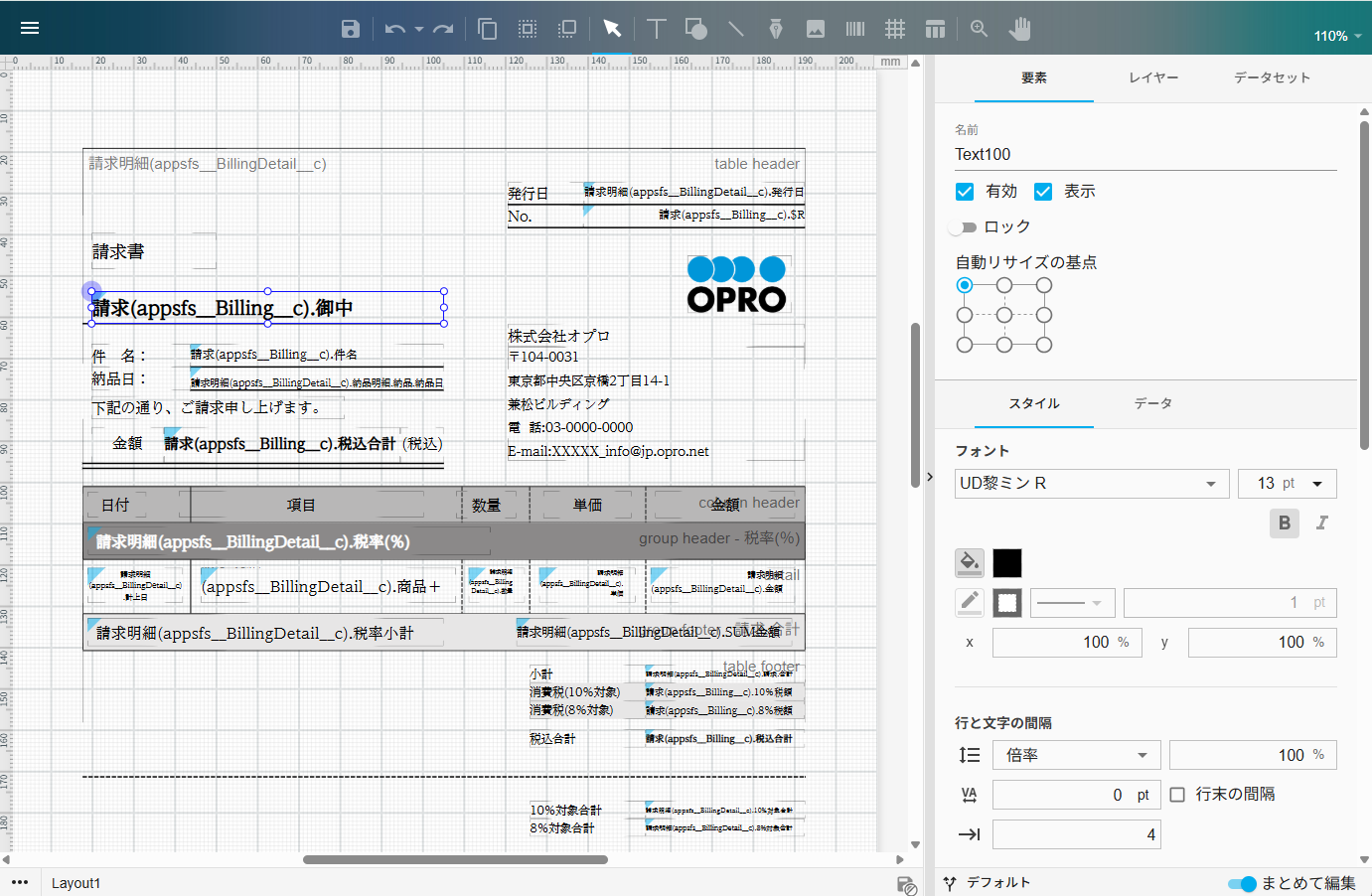
Task: Toggle bold formatting
Action: tap(1285, 523)
